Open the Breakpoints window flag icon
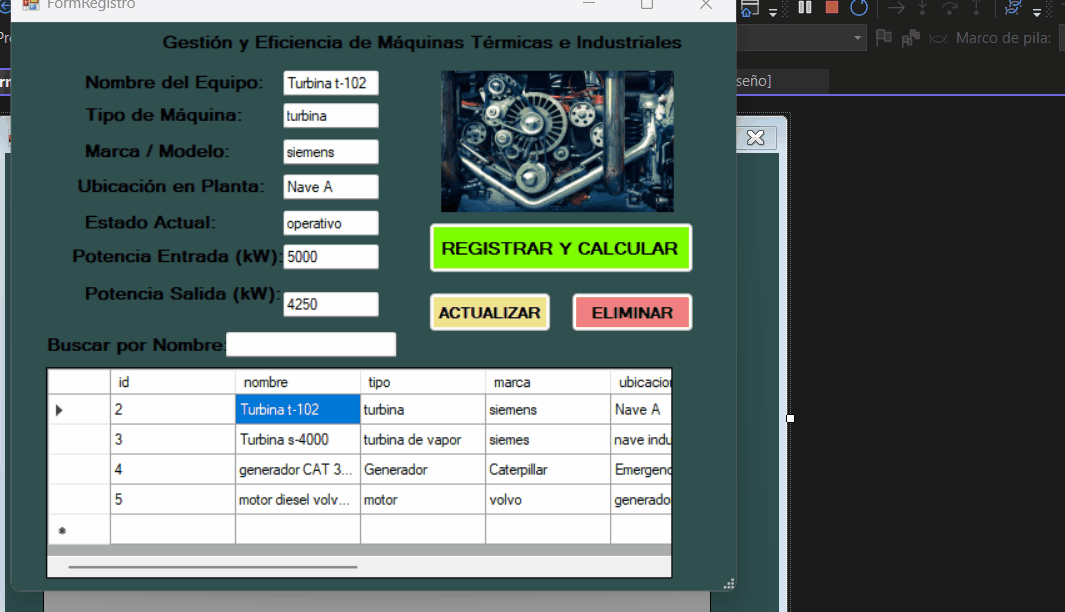Viewport: 1065px width, 612px height. 911,36
